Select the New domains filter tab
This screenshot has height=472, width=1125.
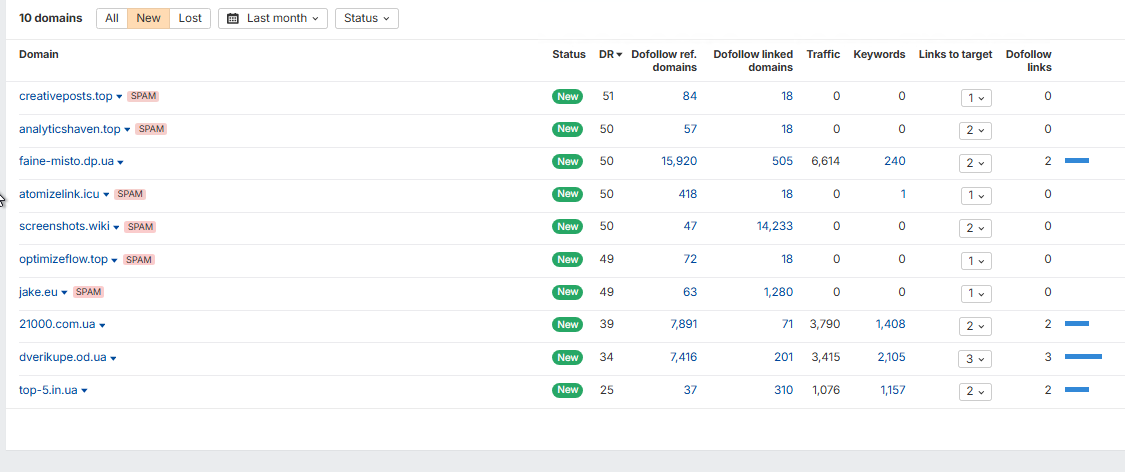(x=148, y=18)
